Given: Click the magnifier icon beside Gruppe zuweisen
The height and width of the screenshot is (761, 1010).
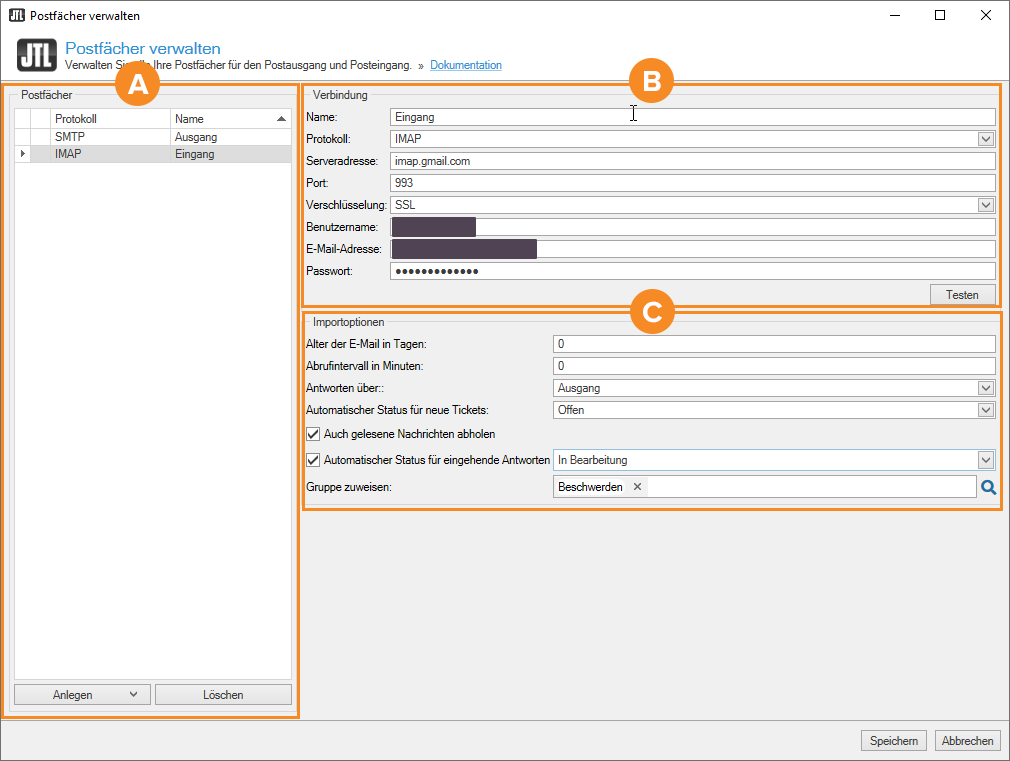Looking at the screenshot, I should pyautogui.click(x=989, y=487).
